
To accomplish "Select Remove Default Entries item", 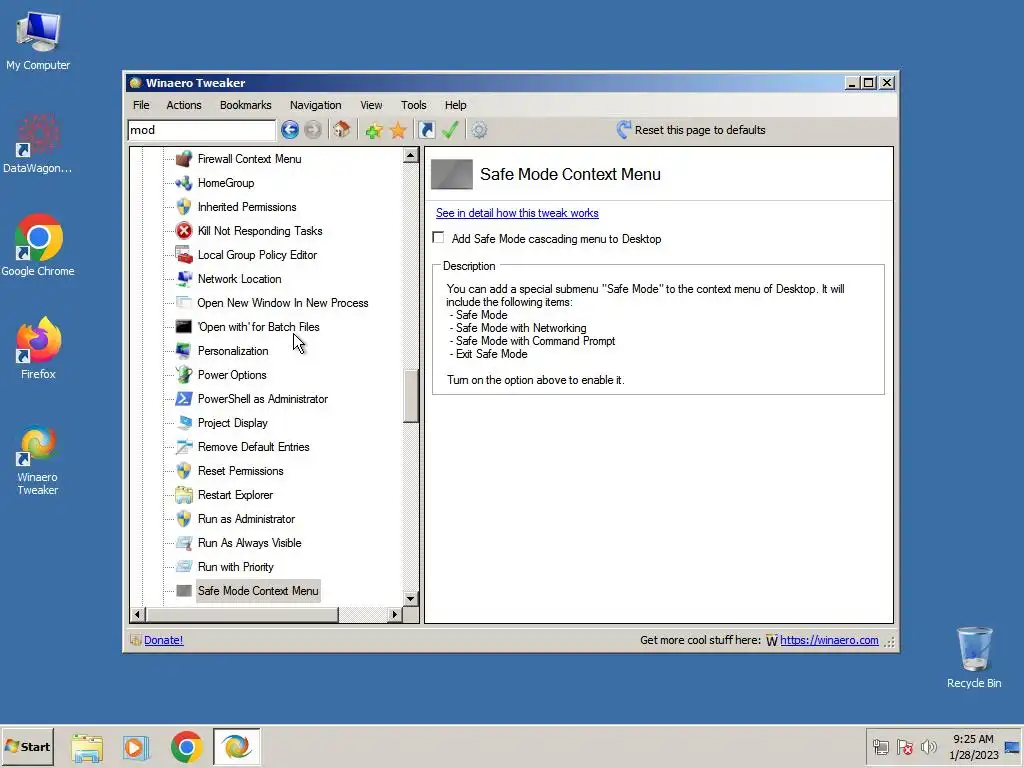I will click(253, 447).
